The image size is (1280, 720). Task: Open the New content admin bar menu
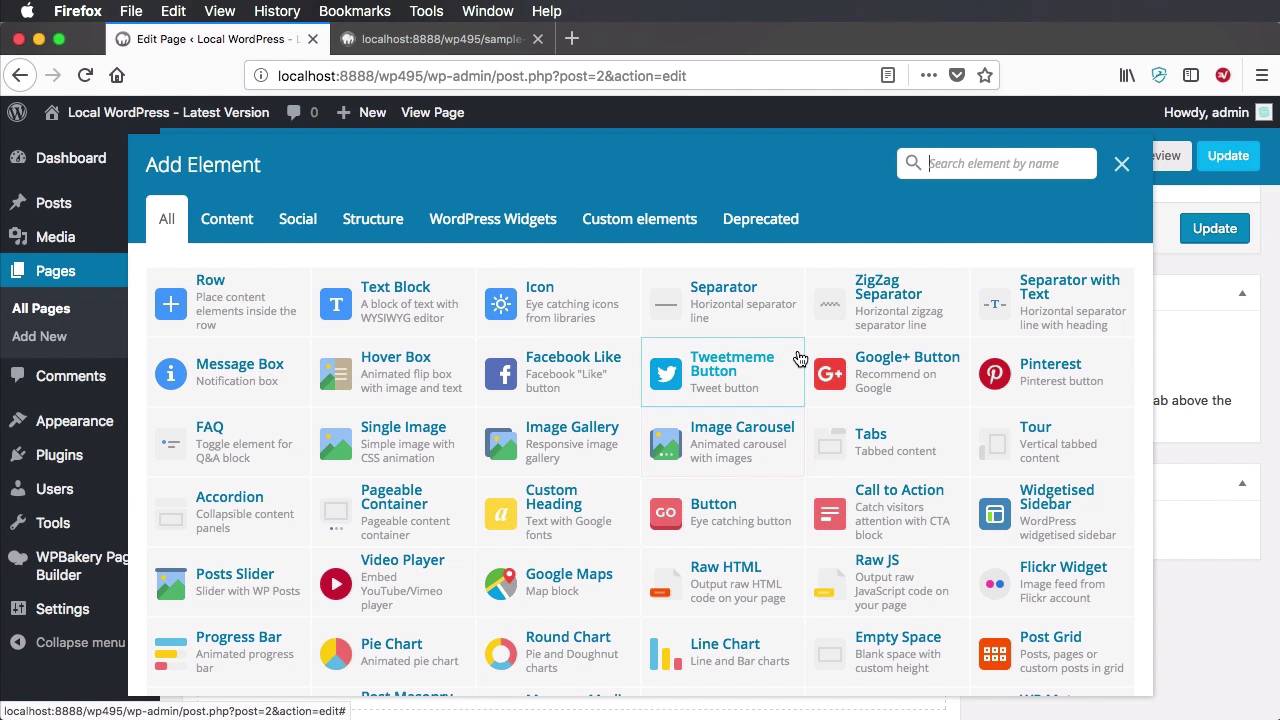[361, 112]
